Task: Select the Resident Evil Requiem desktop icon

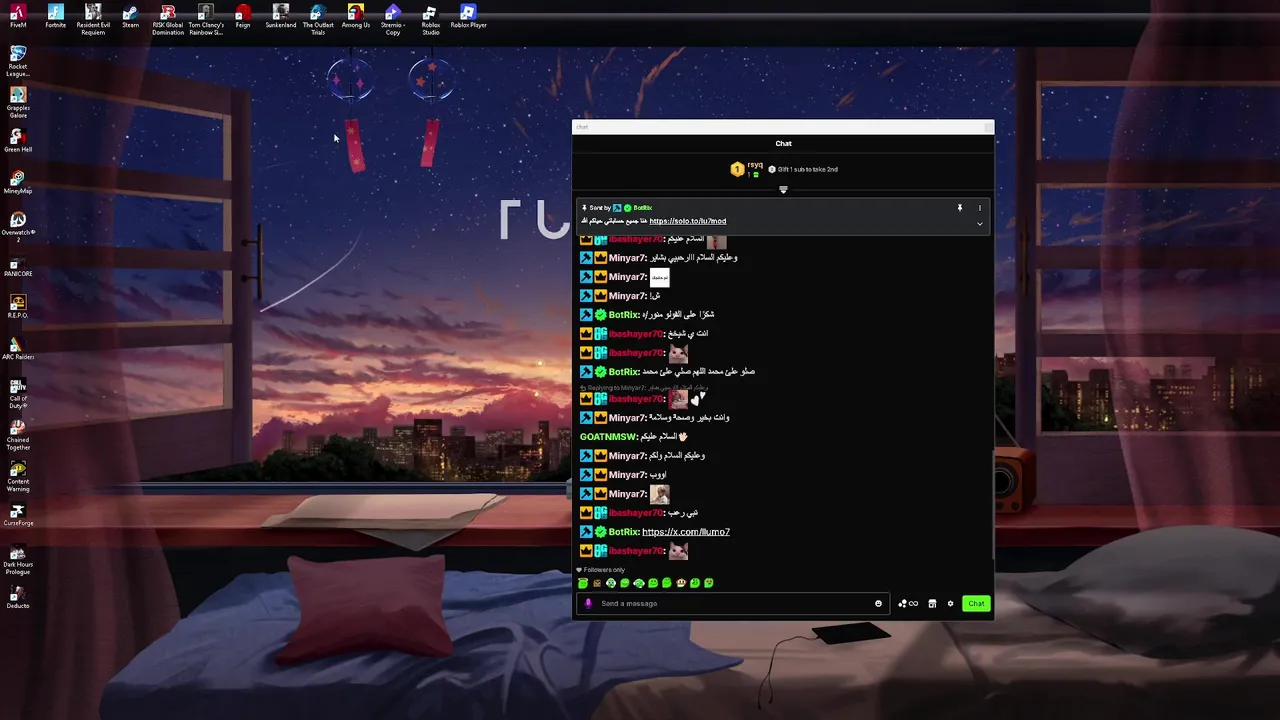Action: (93, 19)
